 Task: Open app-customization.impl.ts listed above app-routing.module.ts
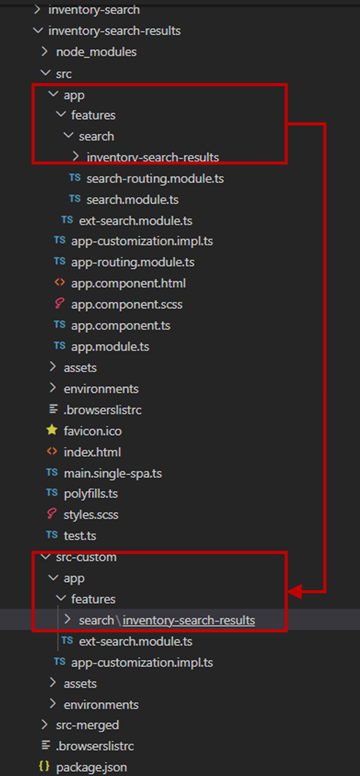pyautogui.click(x=142, y=242)
